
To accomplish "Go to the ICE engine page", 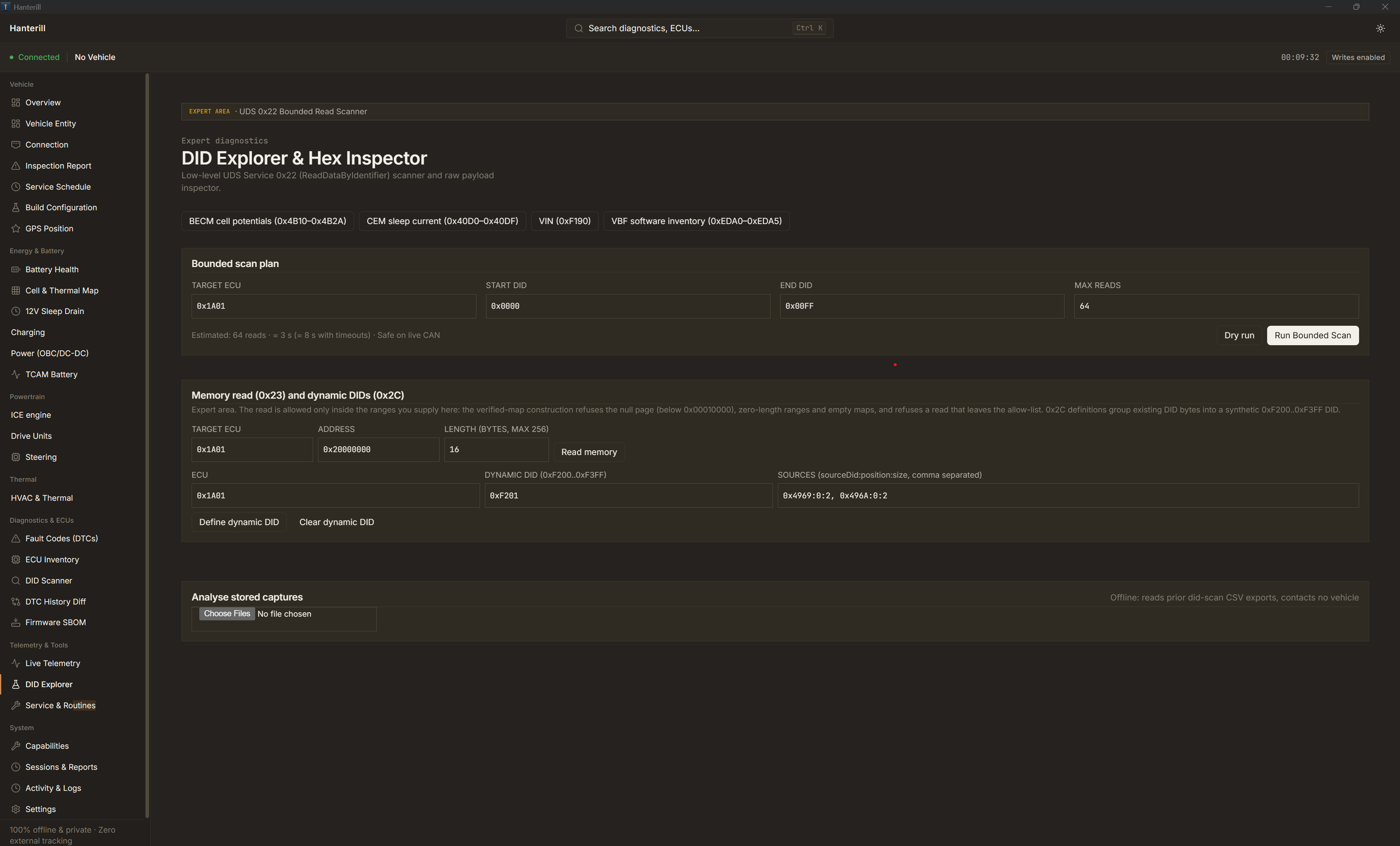I will click(x=31, y=415).
